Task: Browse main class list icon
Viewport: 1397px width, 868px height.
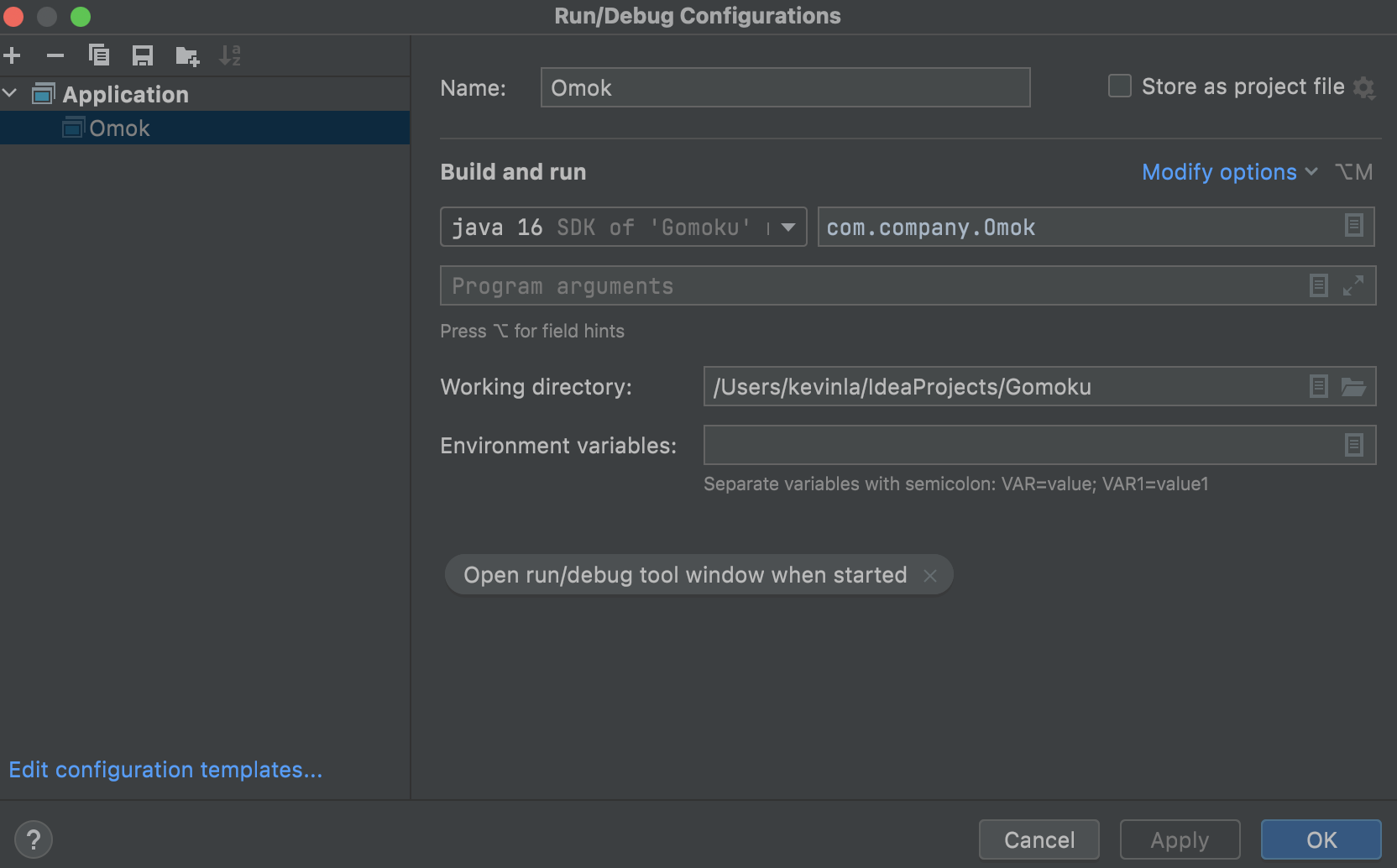Action: (x=1353, y=226)
